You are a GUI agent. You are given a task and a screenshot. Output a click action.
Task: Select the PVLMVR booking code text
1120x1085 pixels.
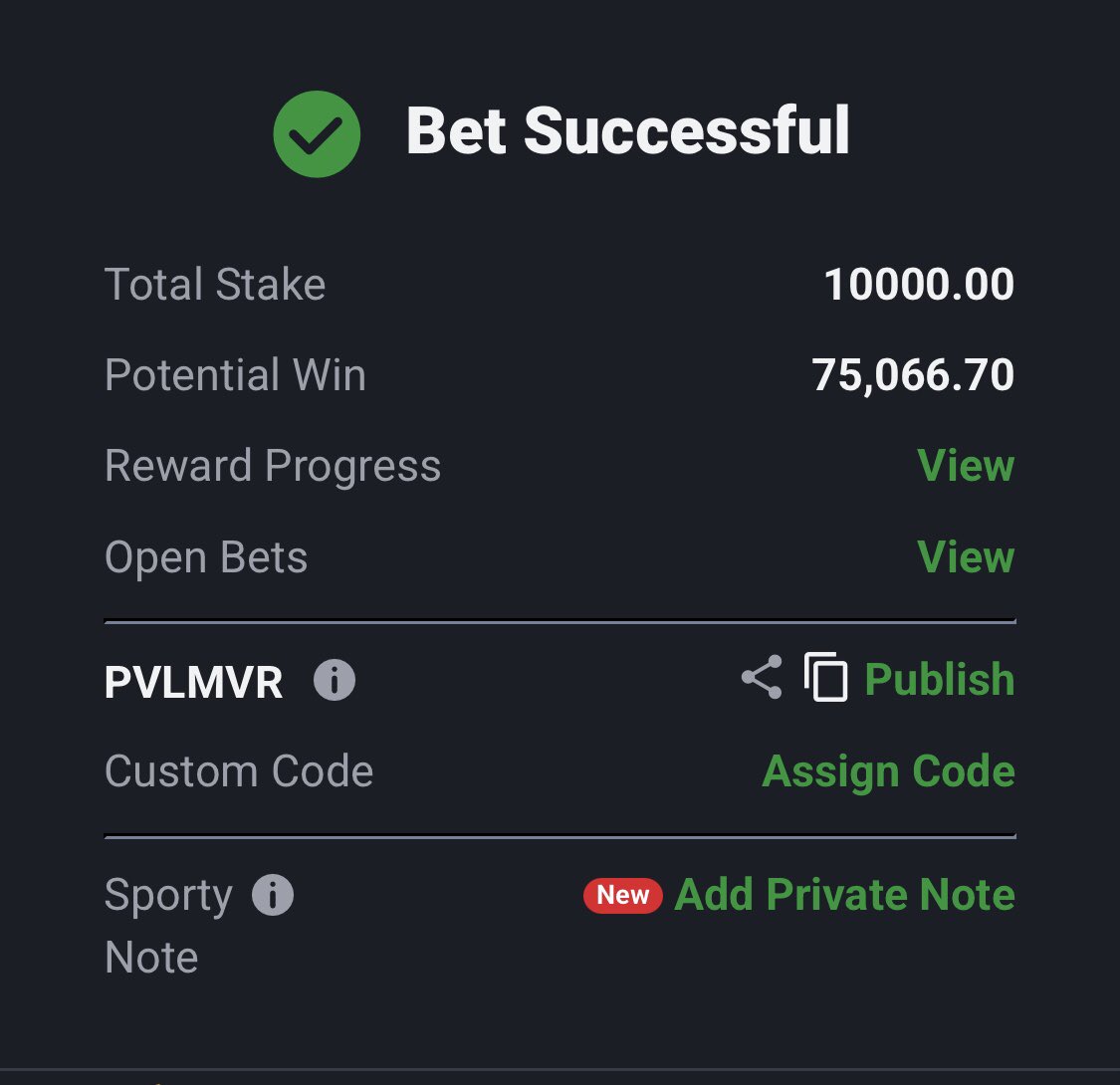(193, 682)
